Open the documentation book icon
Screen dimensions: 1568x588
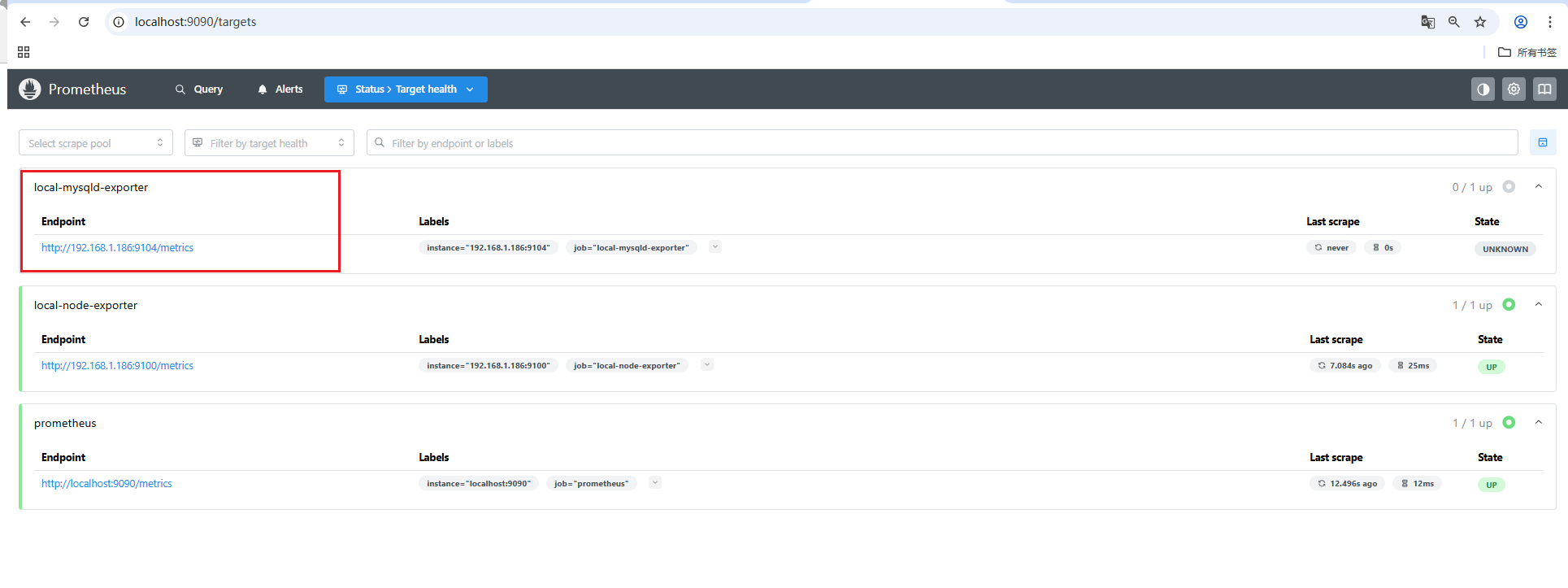1544,89
